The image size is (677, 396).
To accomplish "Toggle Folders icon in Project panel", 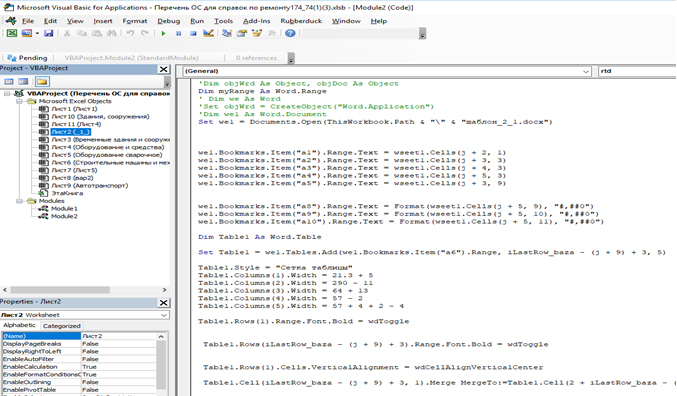I will pos(42,82).
